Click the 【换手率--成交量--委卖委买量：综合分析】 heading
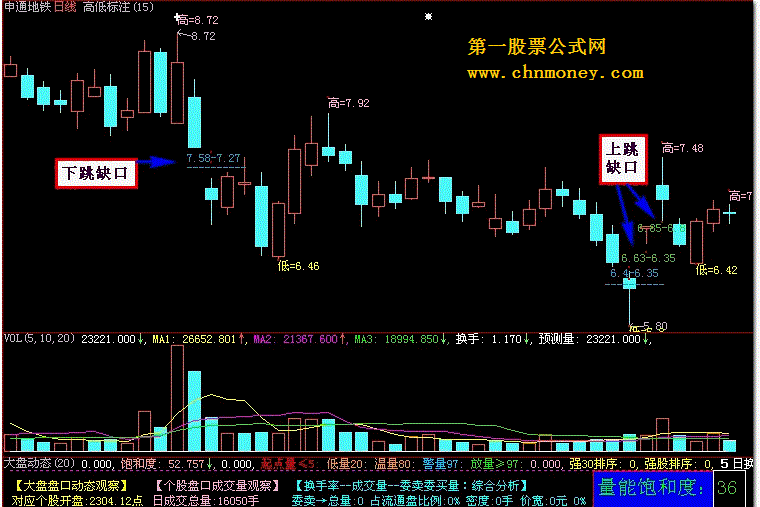This screenshot has height=507, width=760. [x=413, y=486]
